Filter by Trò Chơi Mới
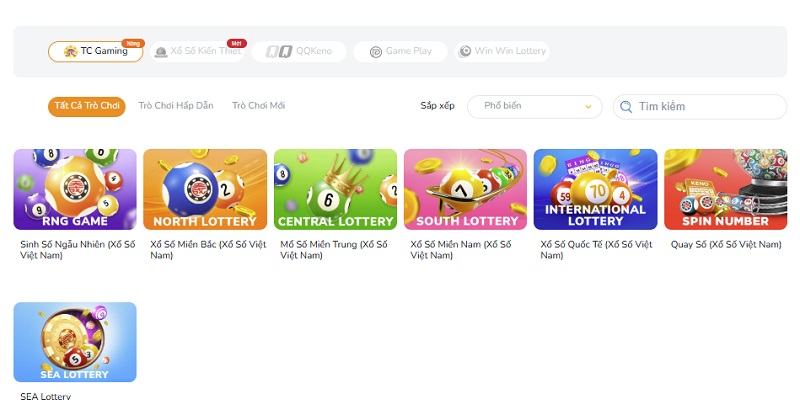 259,106
